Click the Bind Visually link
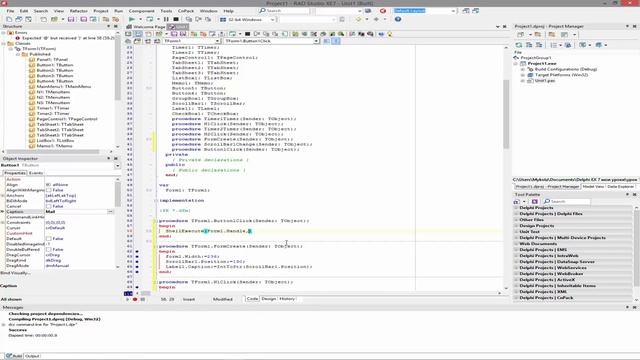 point(16,273)
